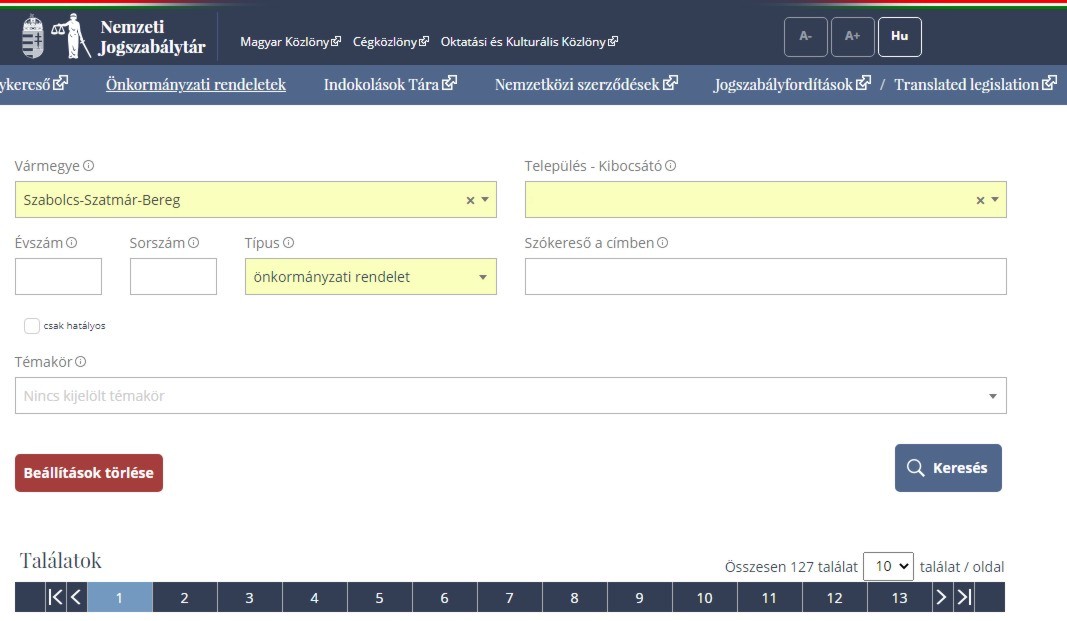Go to previous results page
The width and height of the screenshot is (1067, 621).
point(76,597)
